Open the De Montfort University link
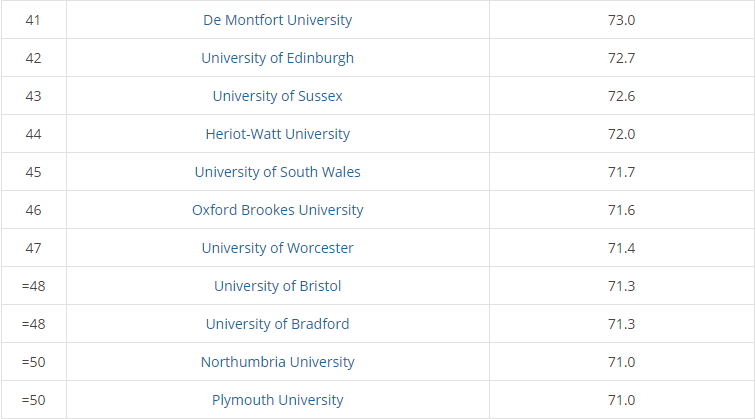 (277, 20)
